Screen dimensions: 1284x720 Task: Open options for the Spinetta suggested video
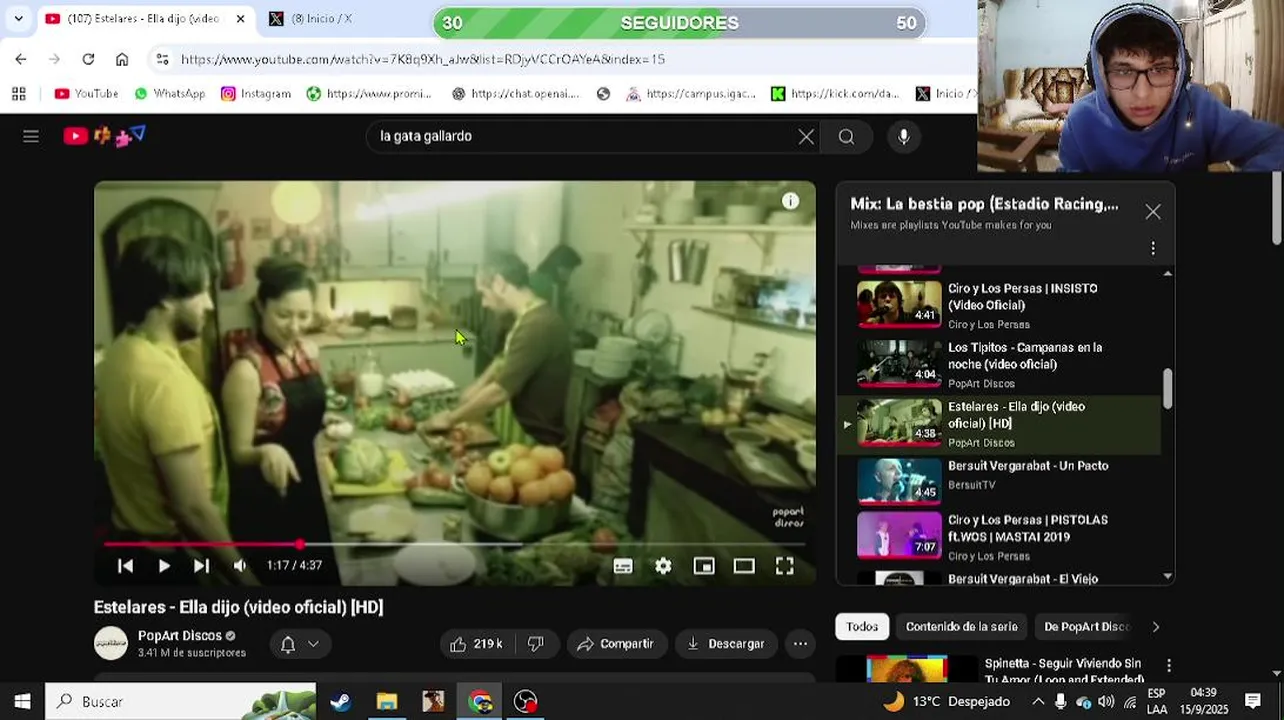(x=1168, y=666)
